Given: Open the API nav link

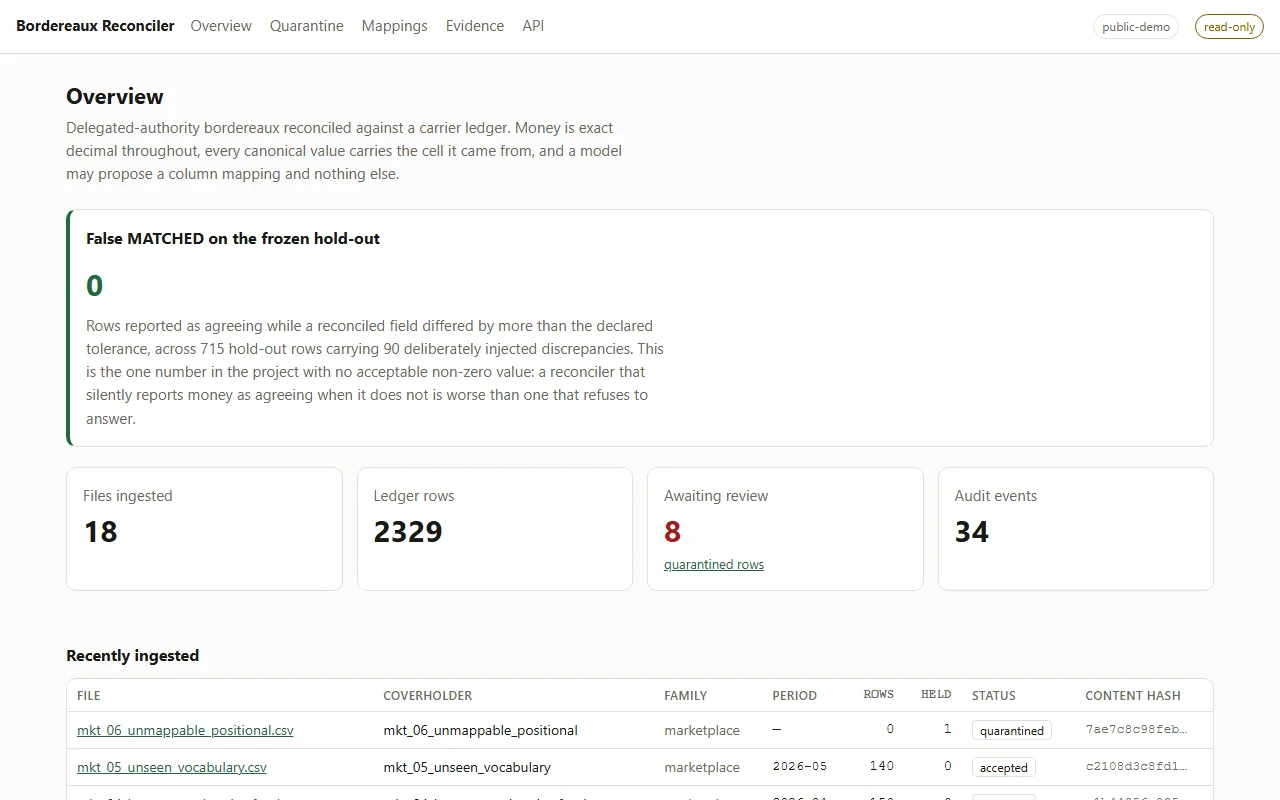Looking at the screenshot, I should (x=533, y=26).
